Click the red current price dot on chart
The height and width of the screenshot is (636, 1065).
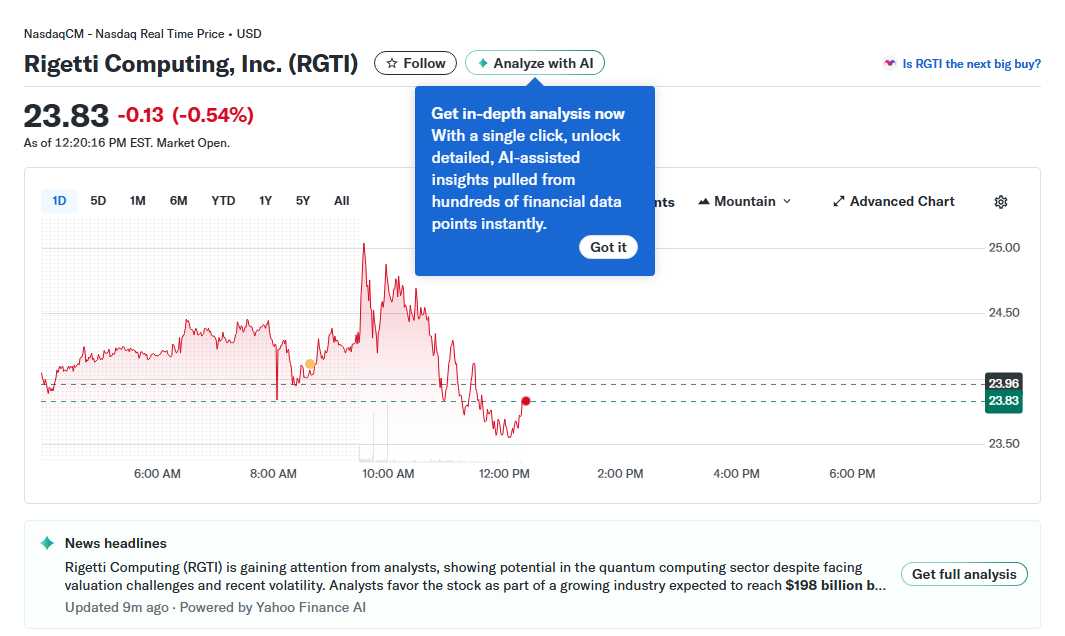(x=525, y=402)
